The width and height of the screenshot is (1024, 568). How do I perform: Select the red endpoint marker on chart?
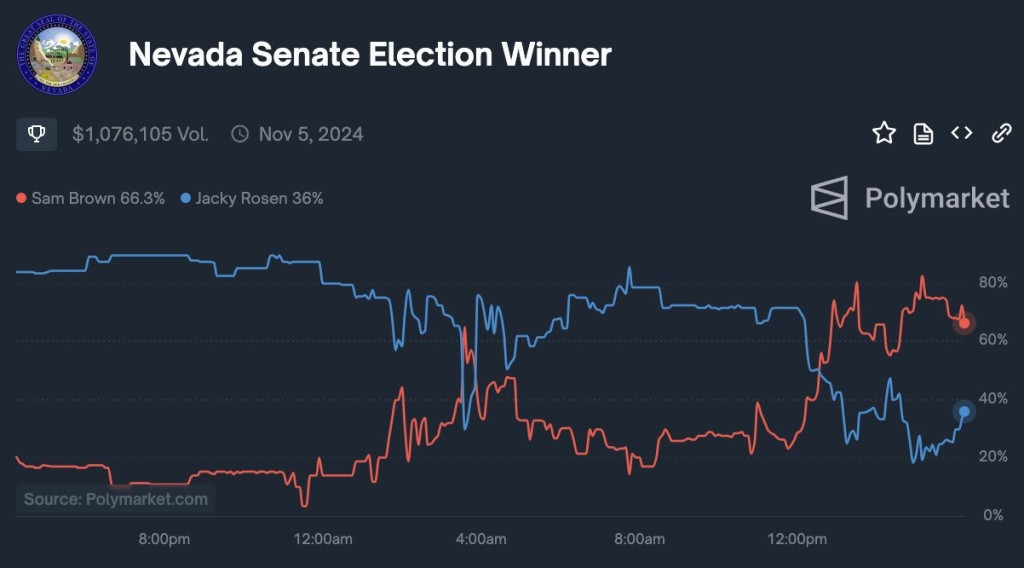[964, 323]
